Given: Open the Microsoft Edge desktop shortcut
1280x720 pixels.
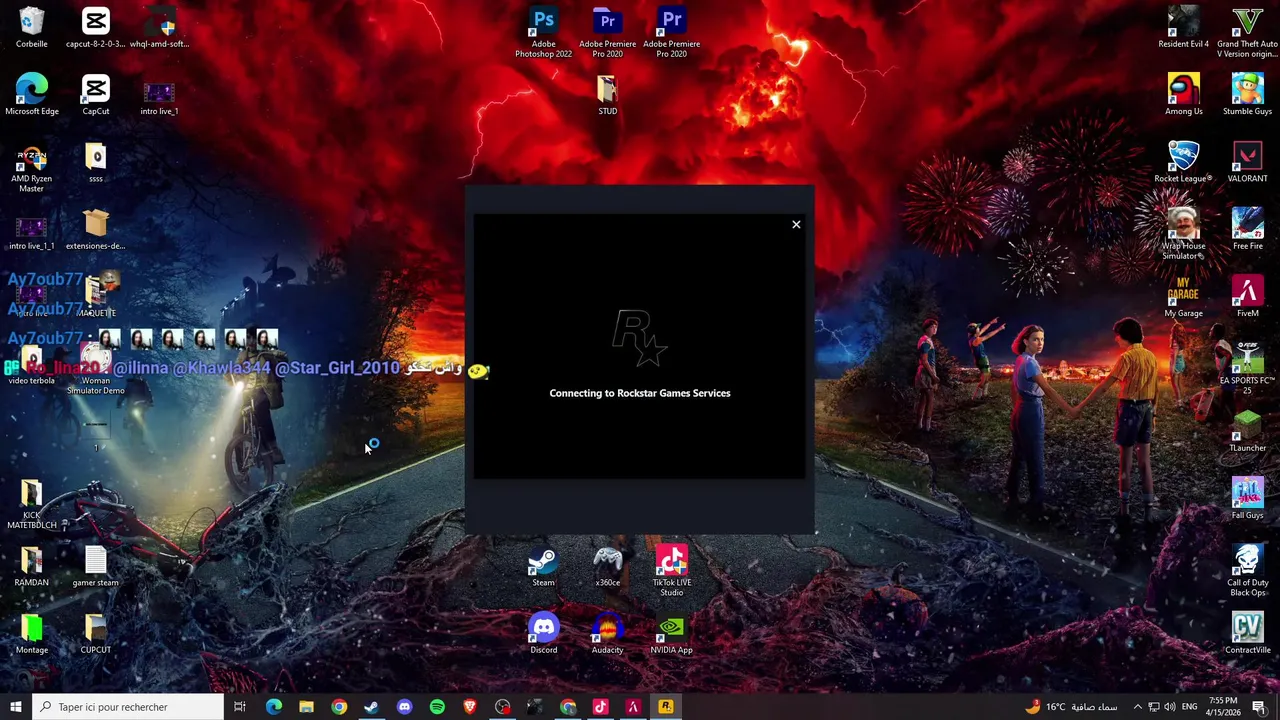Looking at the screenshot, I should 31,95.
